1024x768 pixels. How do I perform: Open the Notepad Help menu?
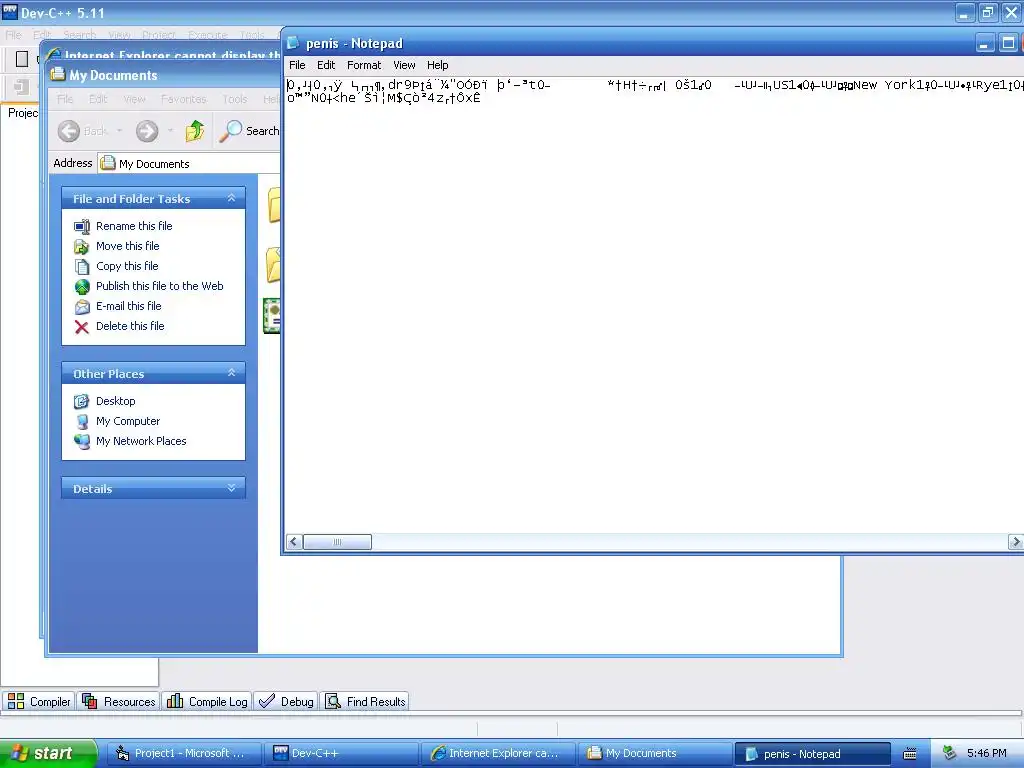(438, 65)
